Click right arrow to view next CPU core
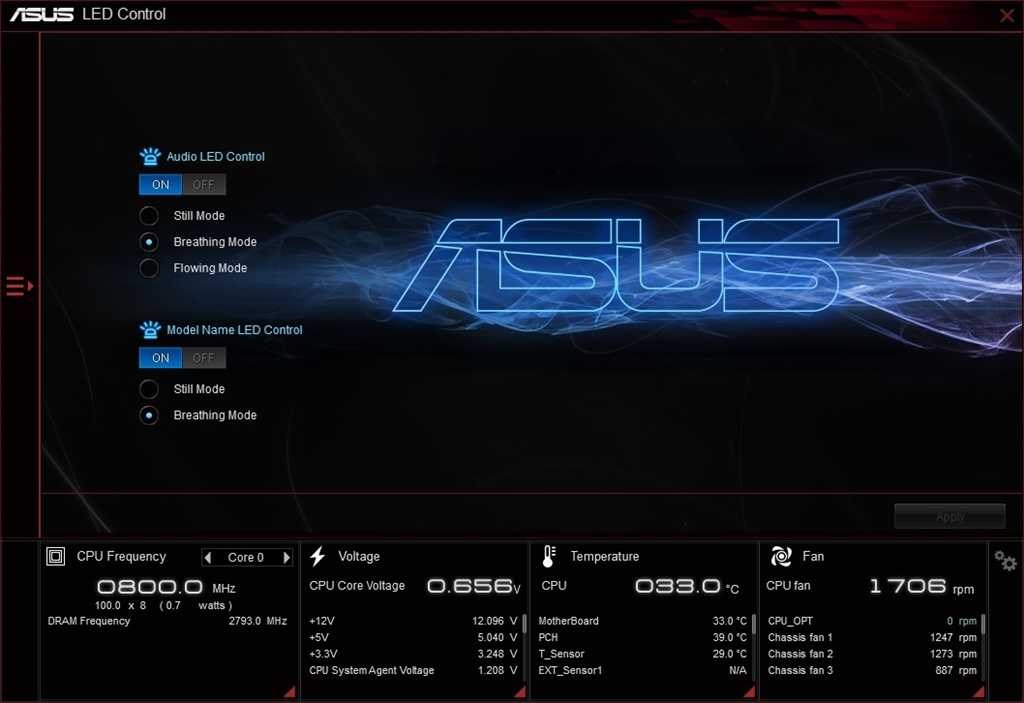The width and height of the screenshot is (1024, 703). click(x=287, y=557)
